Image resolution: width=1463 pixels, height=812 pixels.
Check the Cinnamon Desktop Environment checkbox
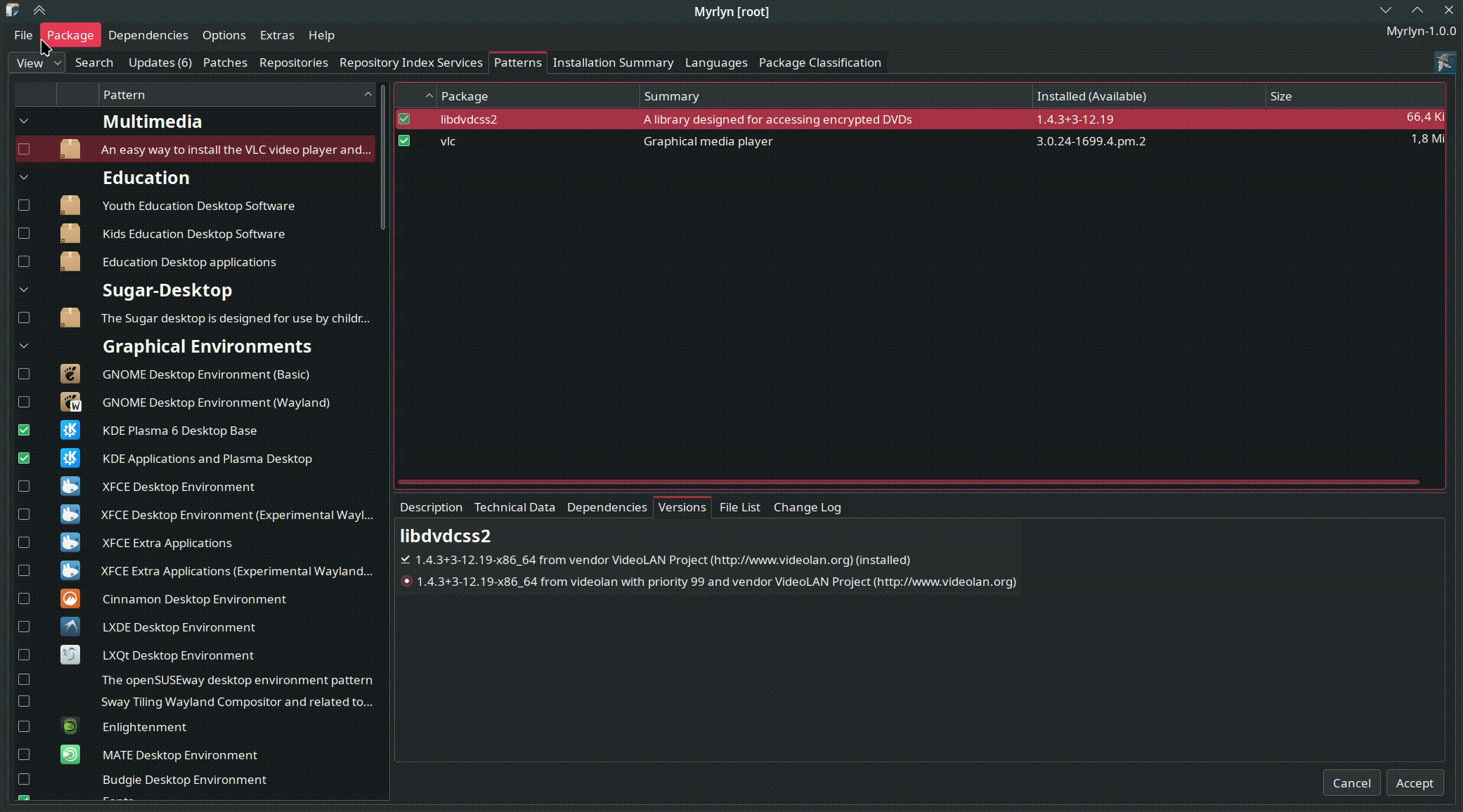coord(24,598)
